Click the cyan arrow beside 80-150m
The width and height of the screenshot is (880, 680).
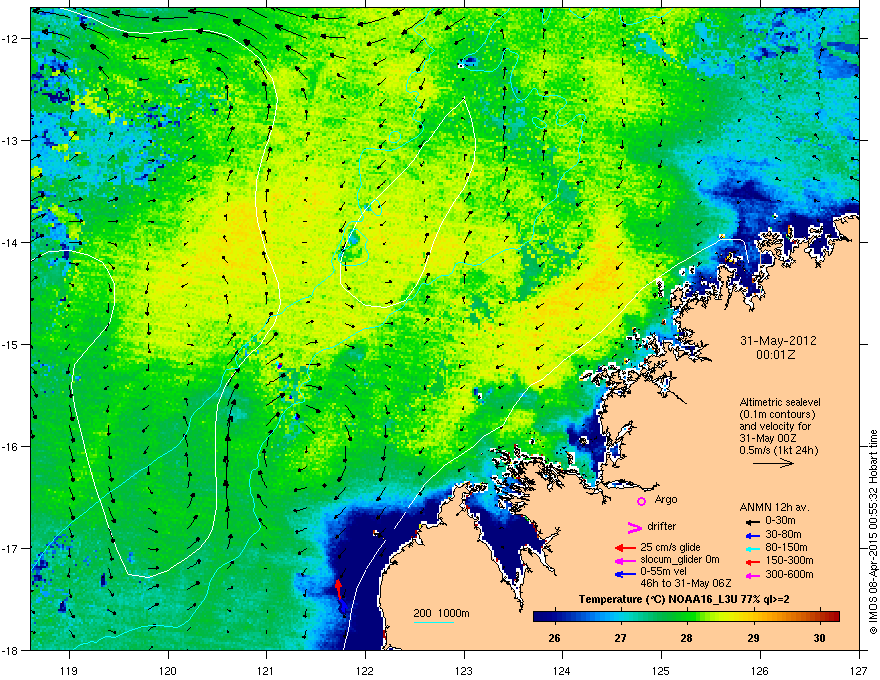[x=752, y=548]
